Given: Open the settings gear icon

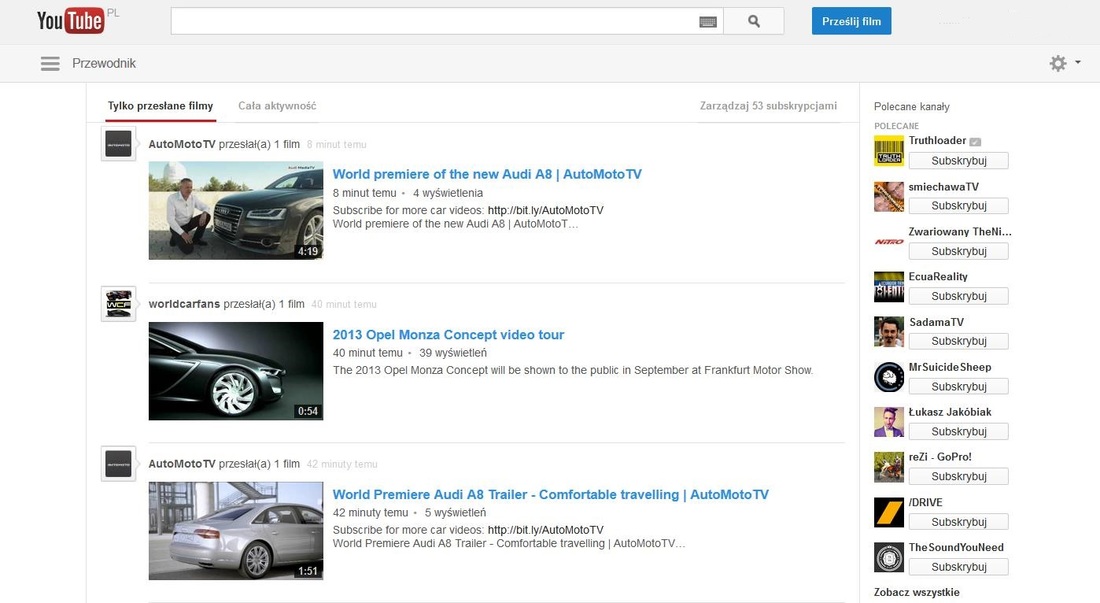Looking at the screenshot, I should [x=1058, y=63].
